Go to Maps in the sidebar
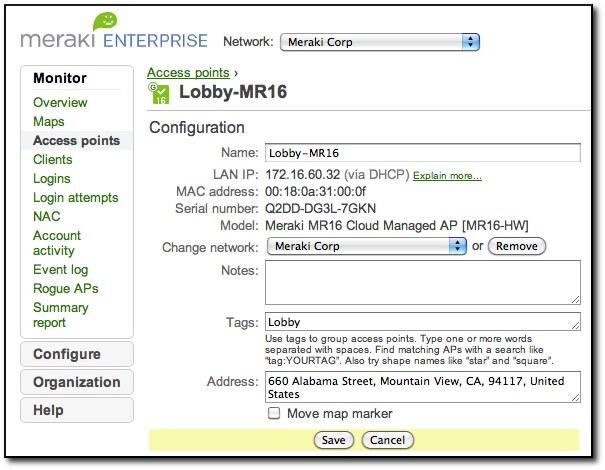The image size is (605, 470). pyautogui.click(x=49, y=122)
